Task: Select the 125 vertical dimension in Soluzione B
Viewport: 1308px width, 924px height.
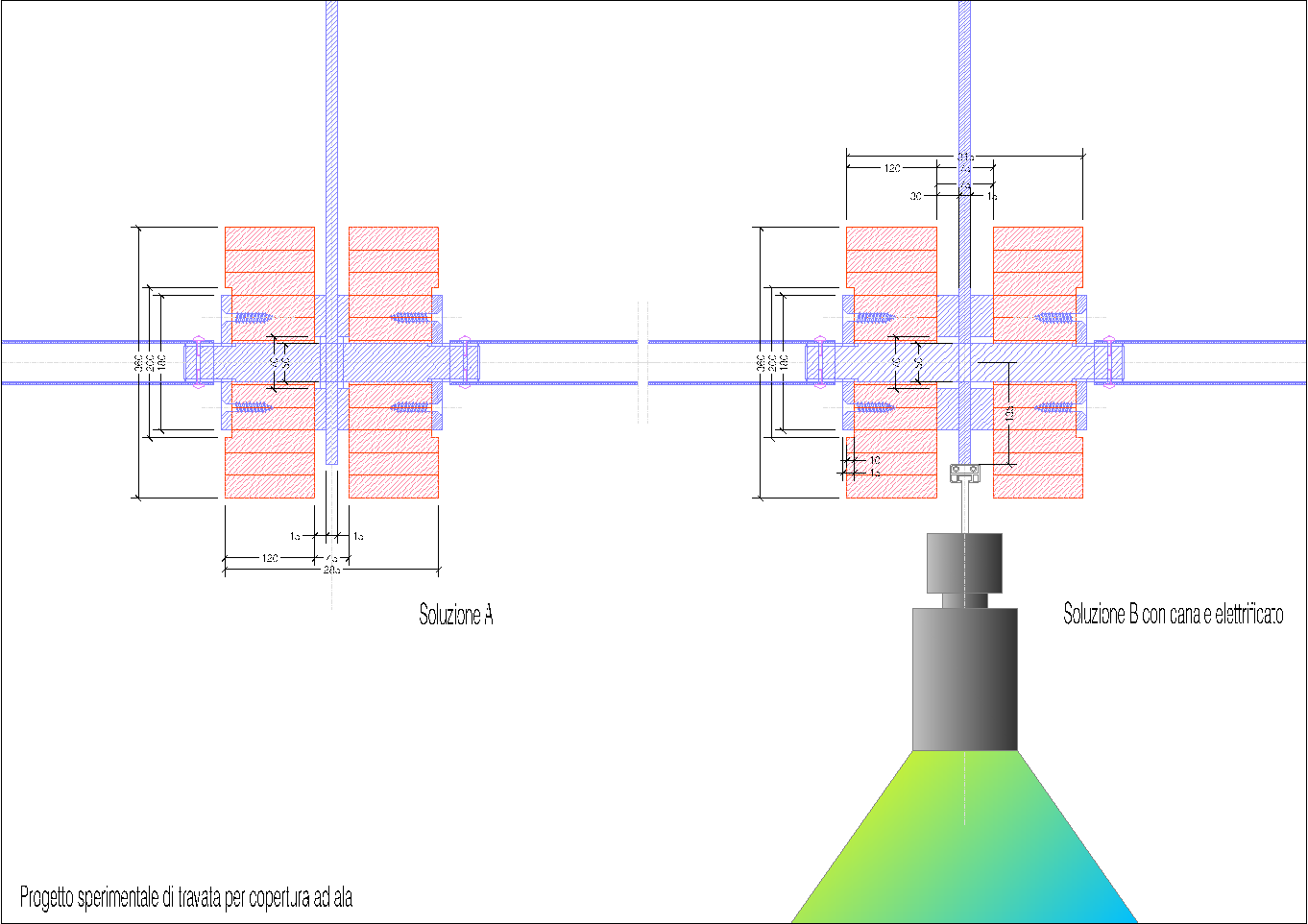Action: 1009,413
